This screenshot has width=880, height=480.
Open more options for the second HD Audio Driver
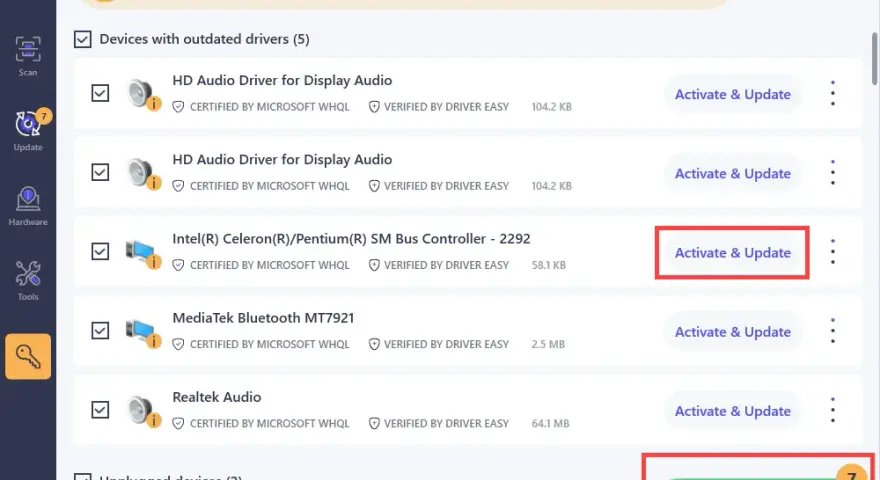point(833,172)
